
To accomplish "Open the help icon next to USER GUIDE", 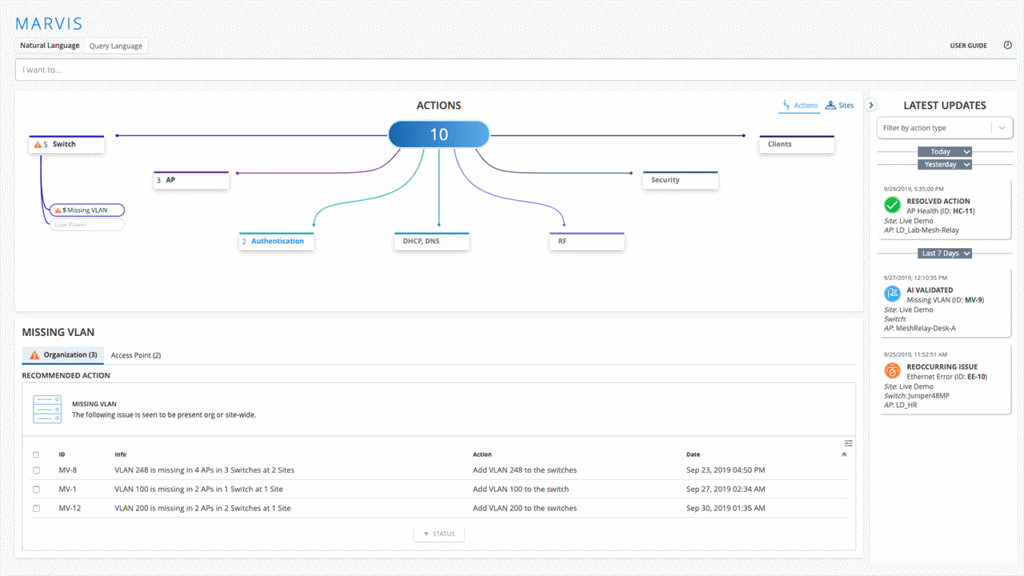I will click(1007, 45).
